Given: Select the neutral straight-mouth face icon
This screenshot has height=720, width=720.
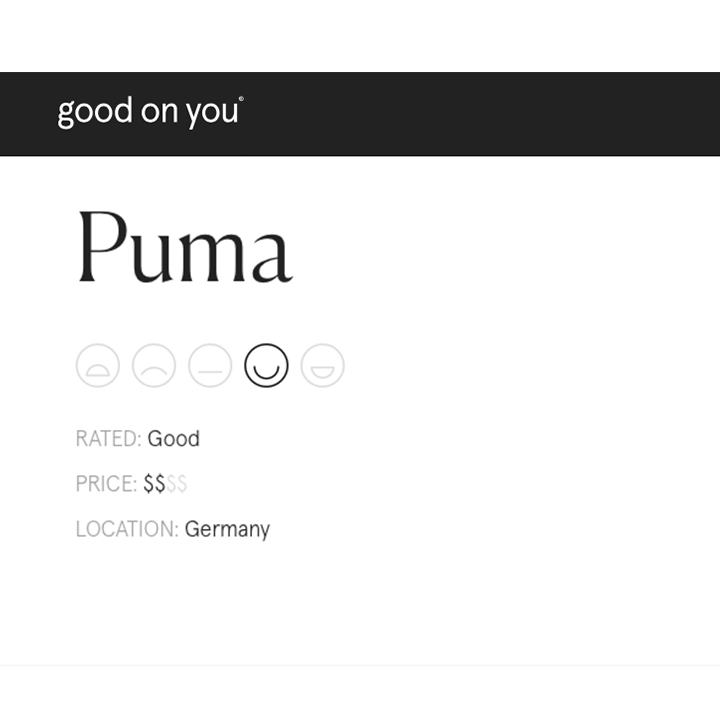Looking at the screenshot, I should 210,366.
